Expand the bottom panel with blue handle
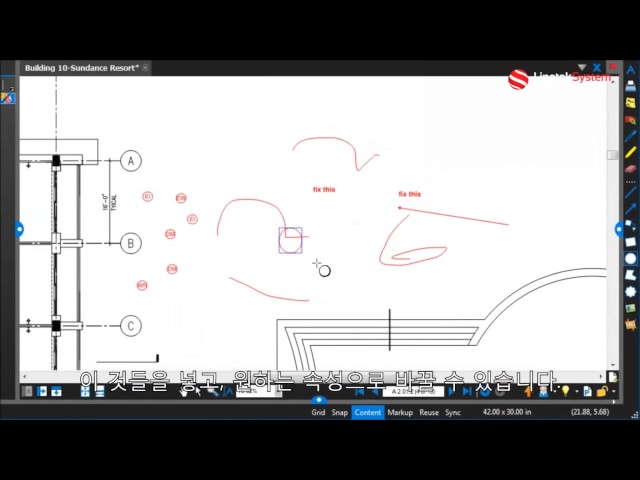Image resolution: width=640 pixels, height=480 pixels. tap(319, 400)
